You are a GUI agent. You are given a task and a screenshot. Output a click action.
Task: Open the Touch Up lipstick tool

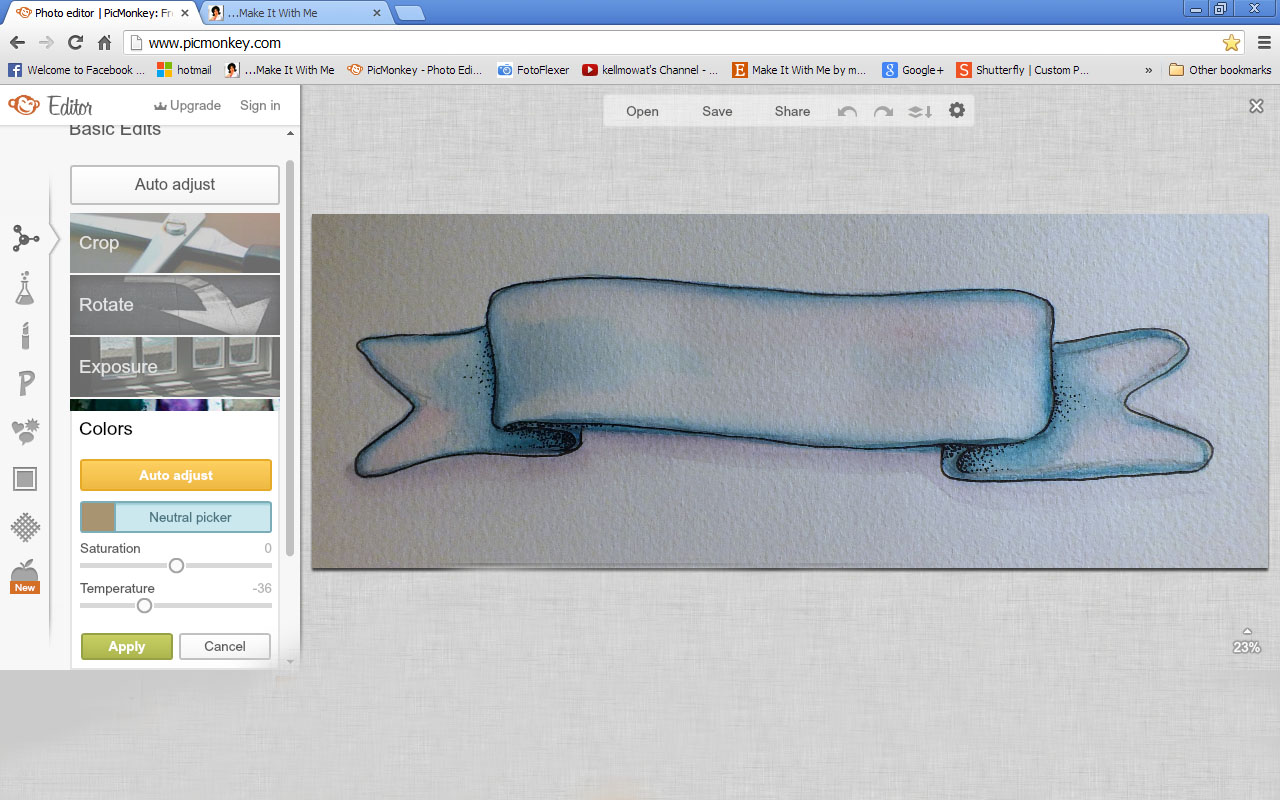pyautogui.click(x=26, y=335)
